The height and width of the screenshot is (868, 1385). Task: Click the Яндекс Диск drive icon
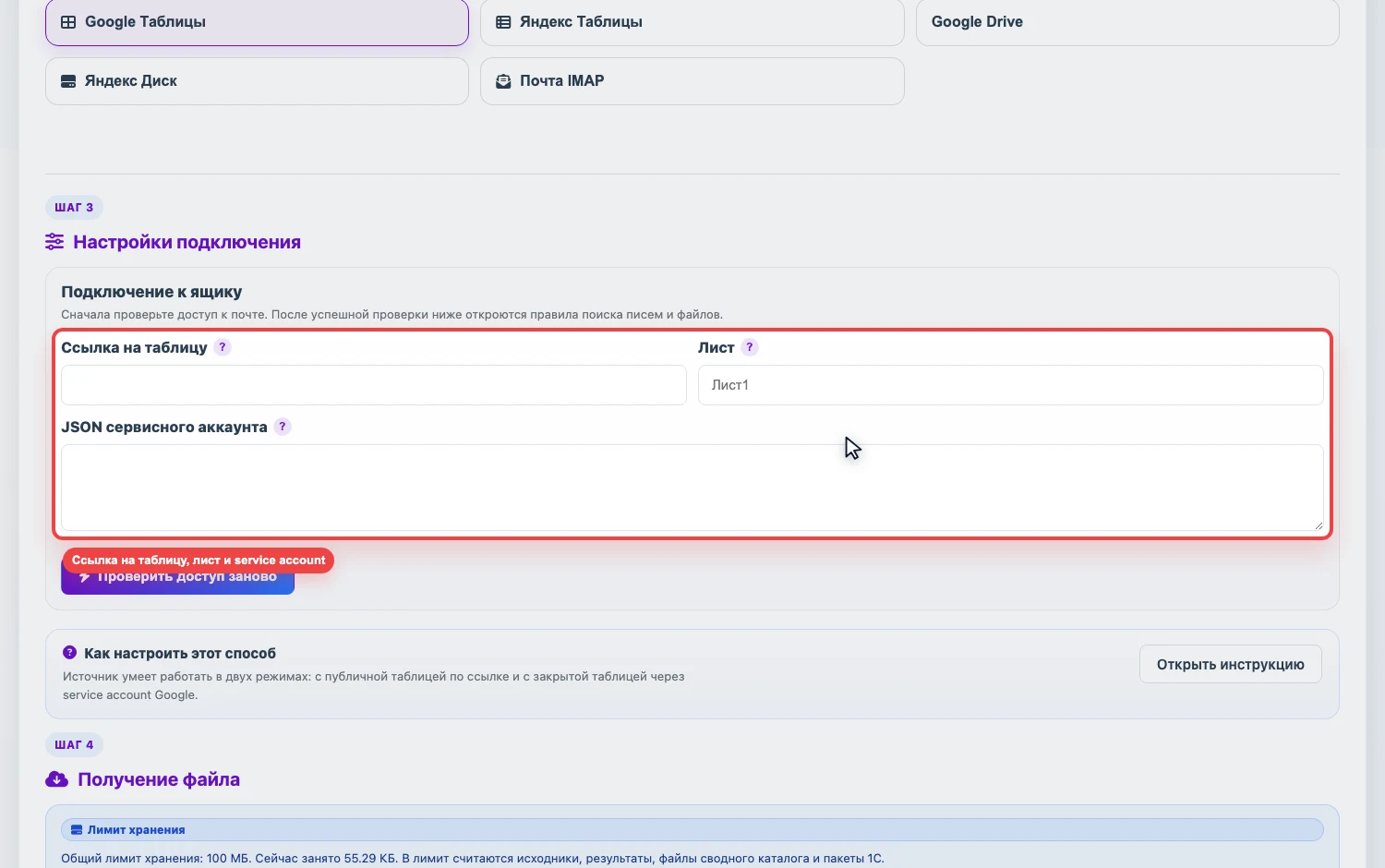68,81
